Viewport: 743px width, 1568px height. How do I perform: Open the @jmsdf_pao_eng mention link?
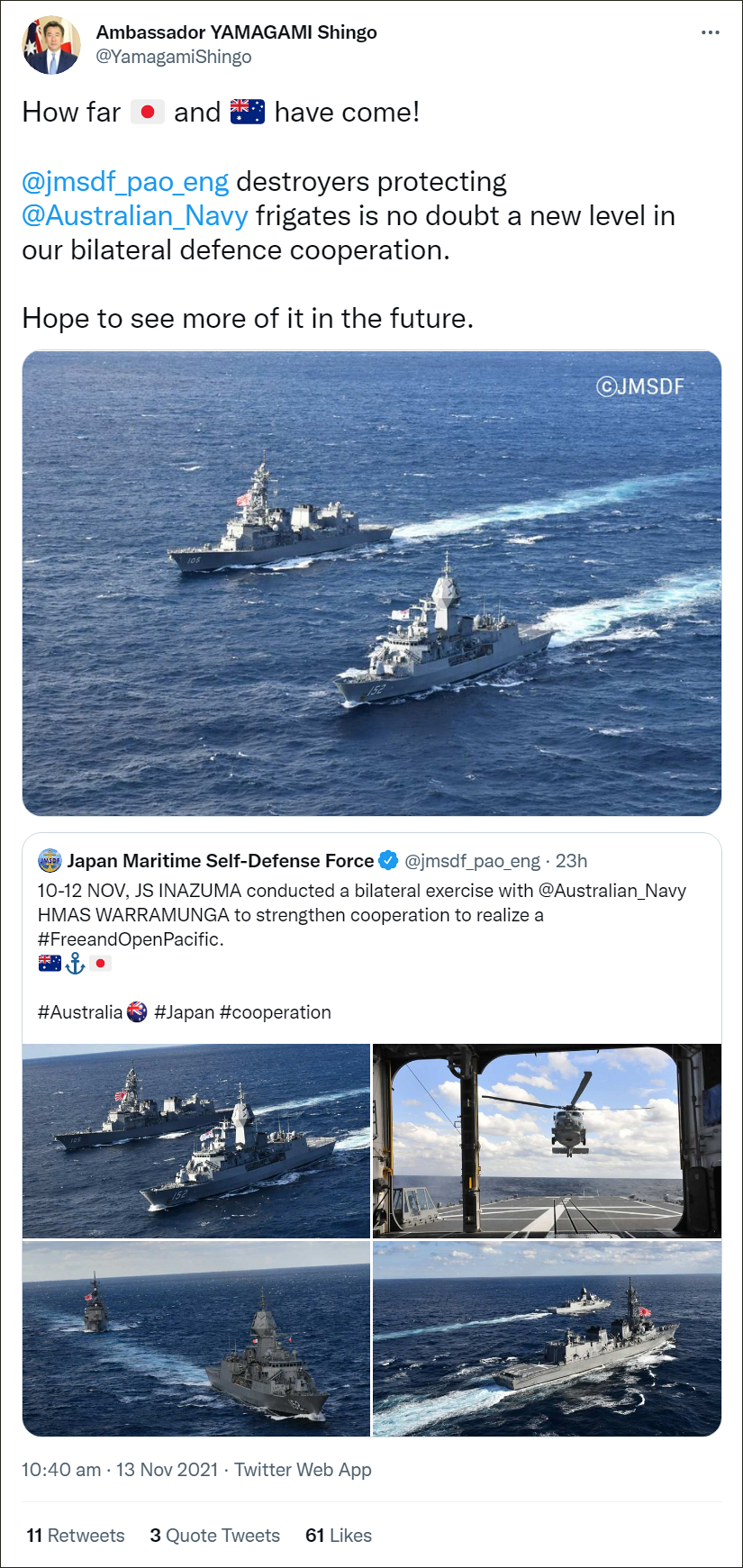click(125, 182)
